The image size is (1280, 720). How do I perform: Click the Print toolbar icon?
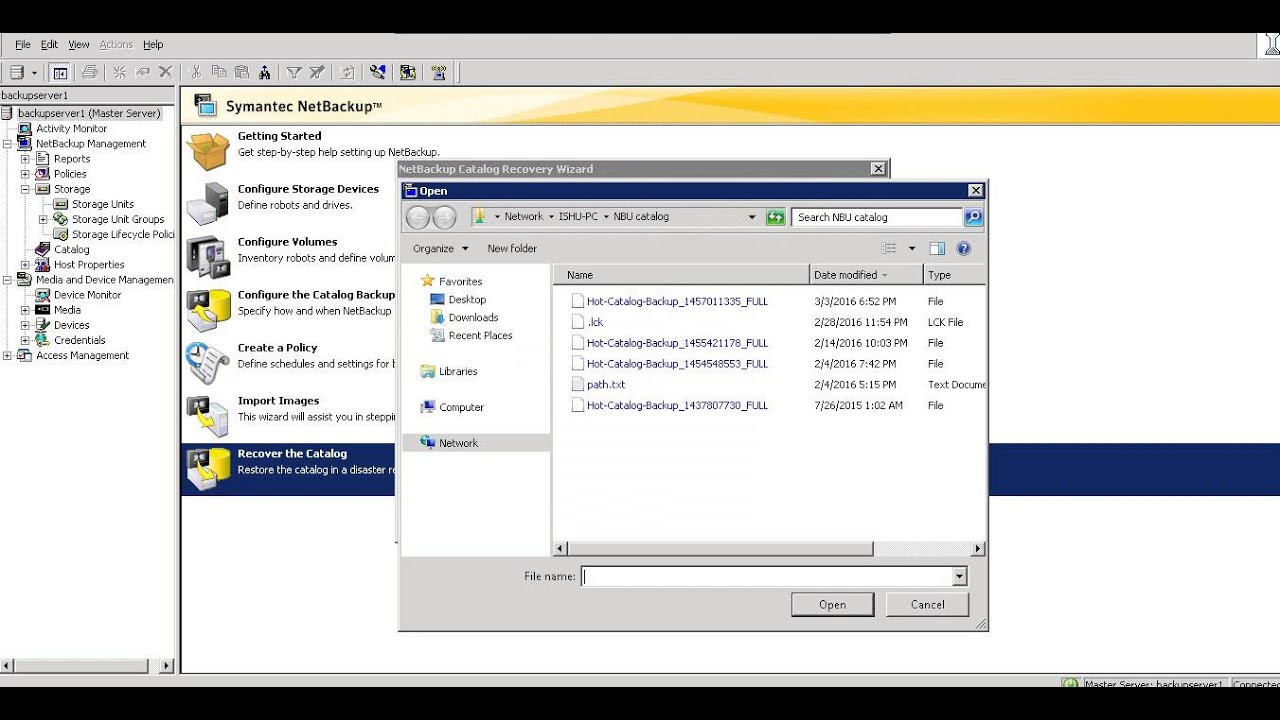click(90, 72)
